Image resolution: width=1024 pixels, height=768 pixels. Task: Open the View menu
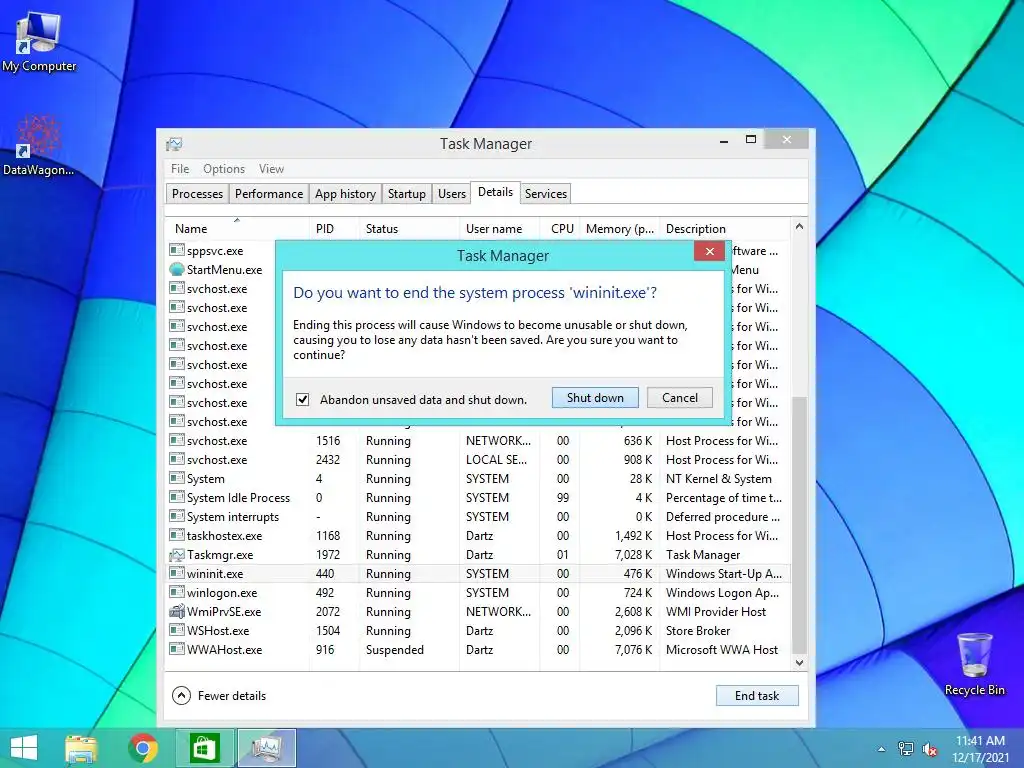[x=271, y=168]
